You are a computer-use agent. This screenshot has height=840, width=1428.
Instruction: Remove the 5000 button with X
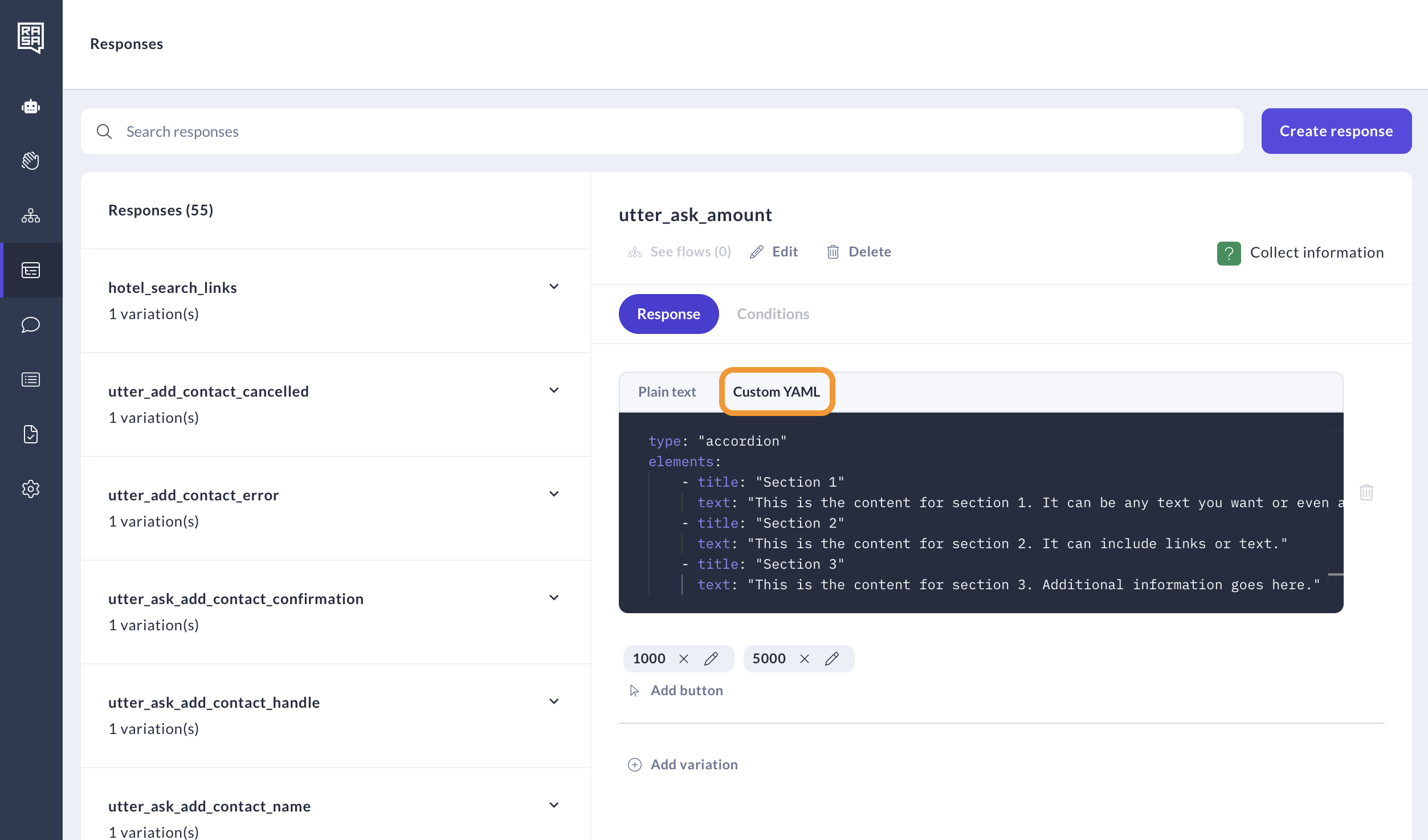tap(804, 659)
